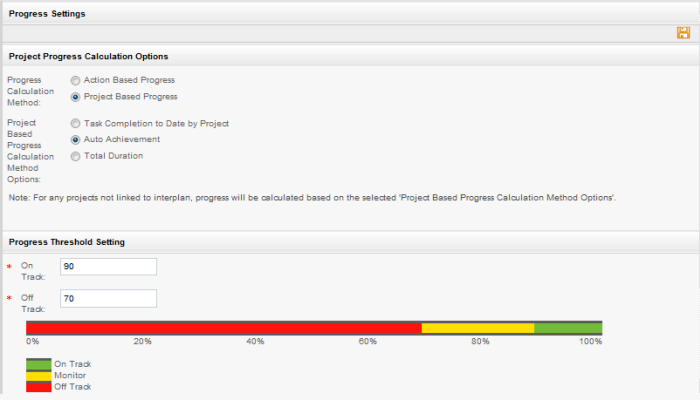Enable the Auto Achievement radio option
The height and width of the screenshot is (400, 700).
(x=75, y=139)
